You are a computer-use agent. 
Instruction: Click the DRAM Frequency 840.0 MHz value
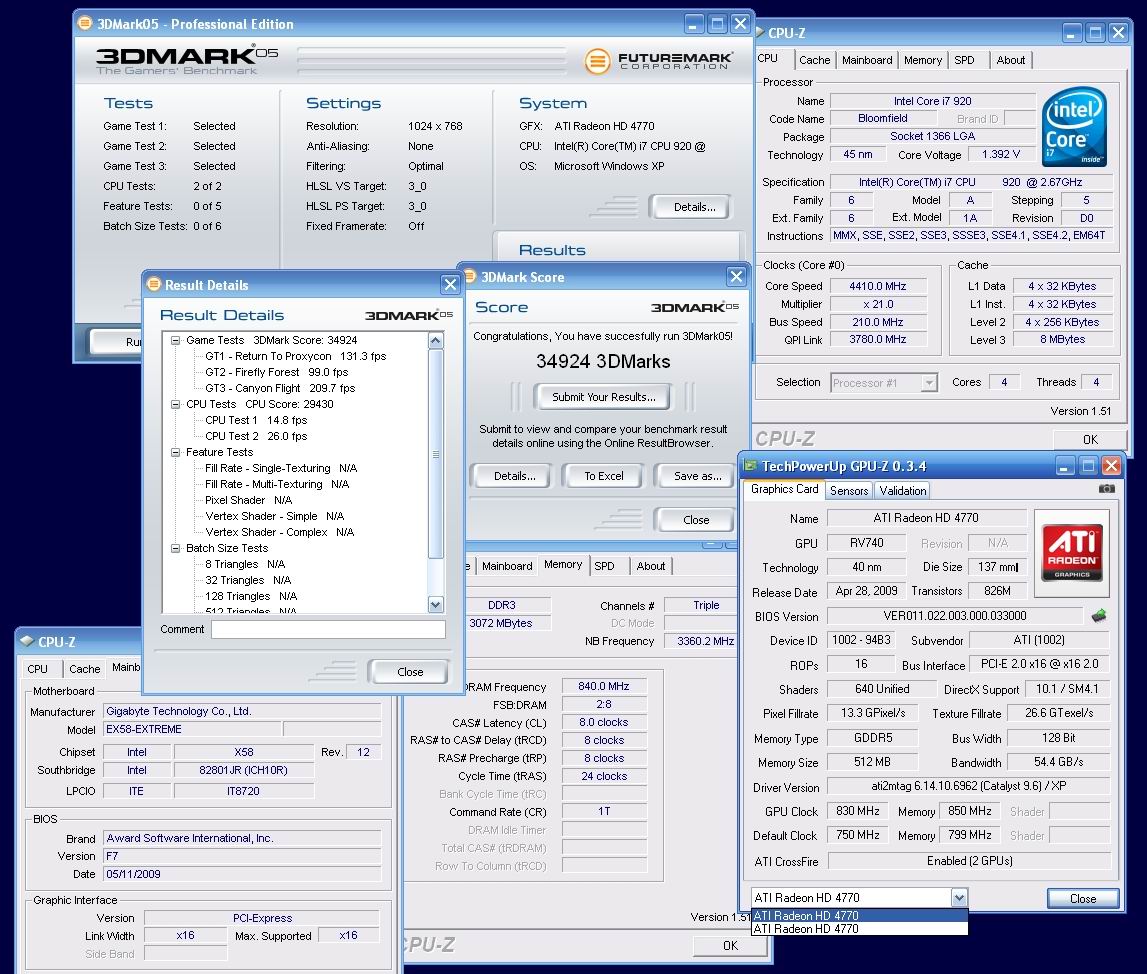click(x=603, y=686)
